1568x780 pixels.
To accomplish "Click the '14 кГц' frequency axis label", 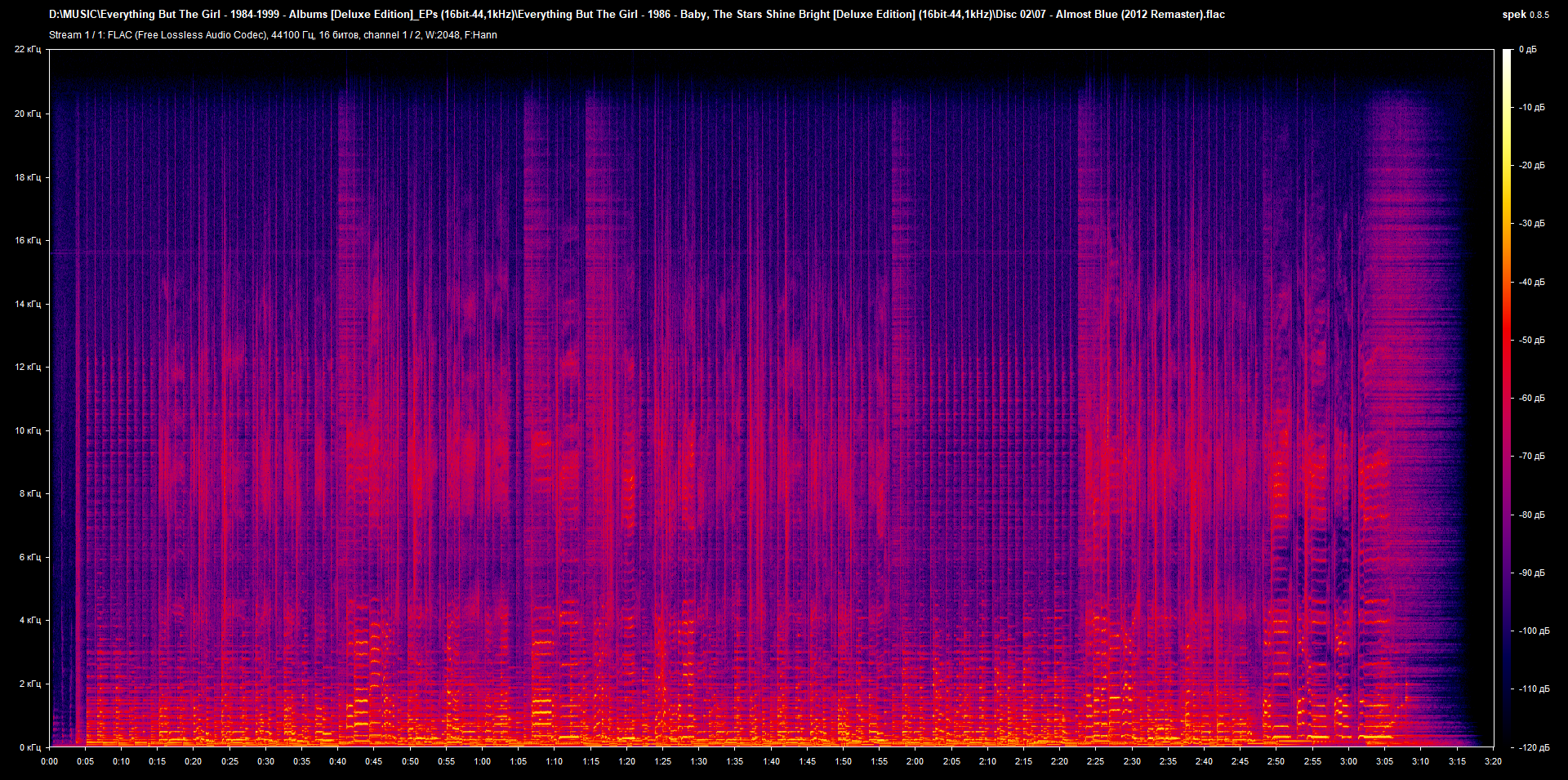I will point(28,304).
